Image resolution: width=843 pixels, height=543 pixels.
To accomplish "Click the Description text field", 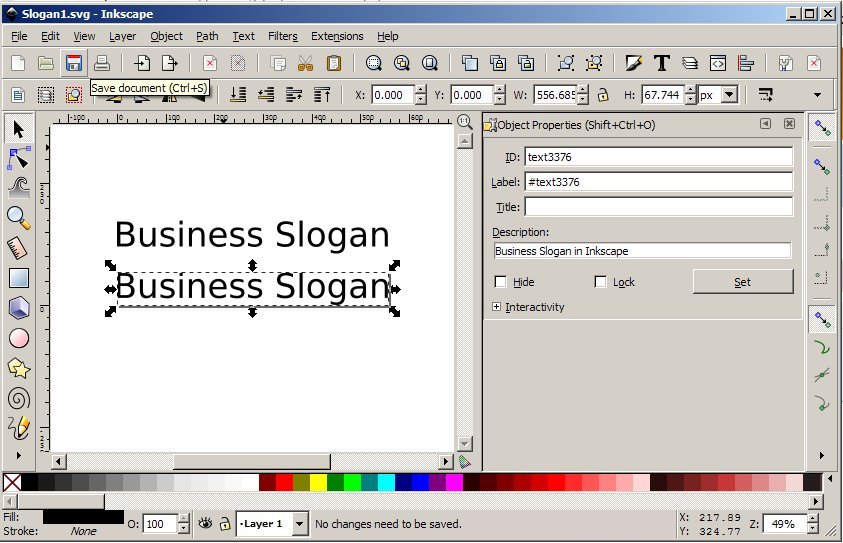I will [642, 251].
